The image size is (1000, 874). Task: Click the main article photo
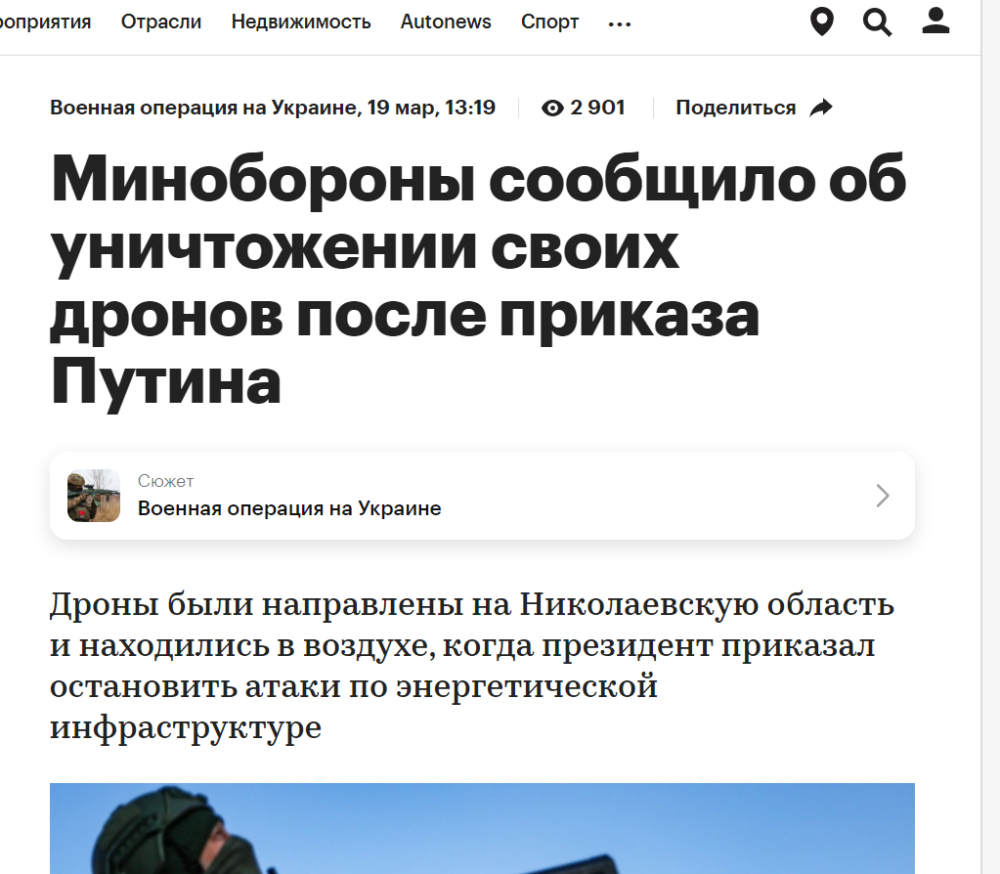[482, 828]
